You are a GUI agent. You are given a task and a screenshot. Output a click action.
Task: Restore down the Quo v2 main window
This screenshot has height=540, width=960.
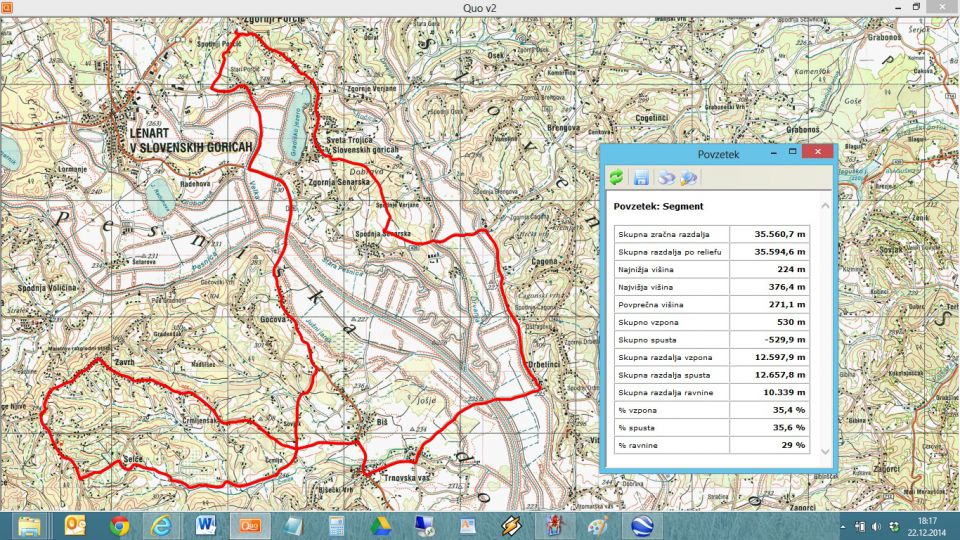(917, 7)
